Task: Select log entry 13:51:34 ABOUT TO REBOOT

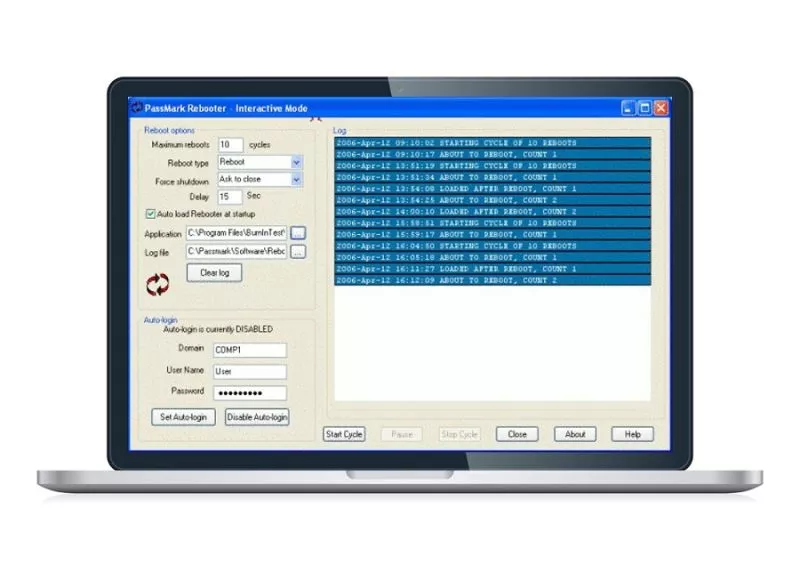Action: [x=493, y=178]
